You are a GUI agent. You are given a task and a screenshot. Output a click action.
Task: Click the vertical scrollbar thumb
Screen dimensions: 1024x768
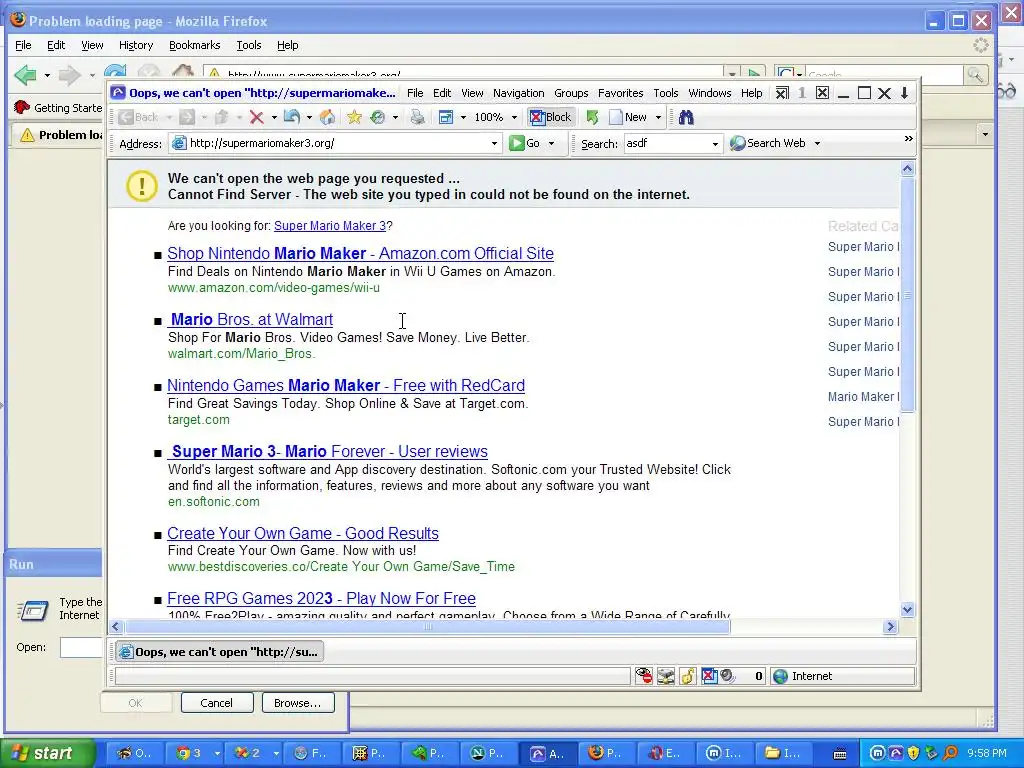pos(907,295)
